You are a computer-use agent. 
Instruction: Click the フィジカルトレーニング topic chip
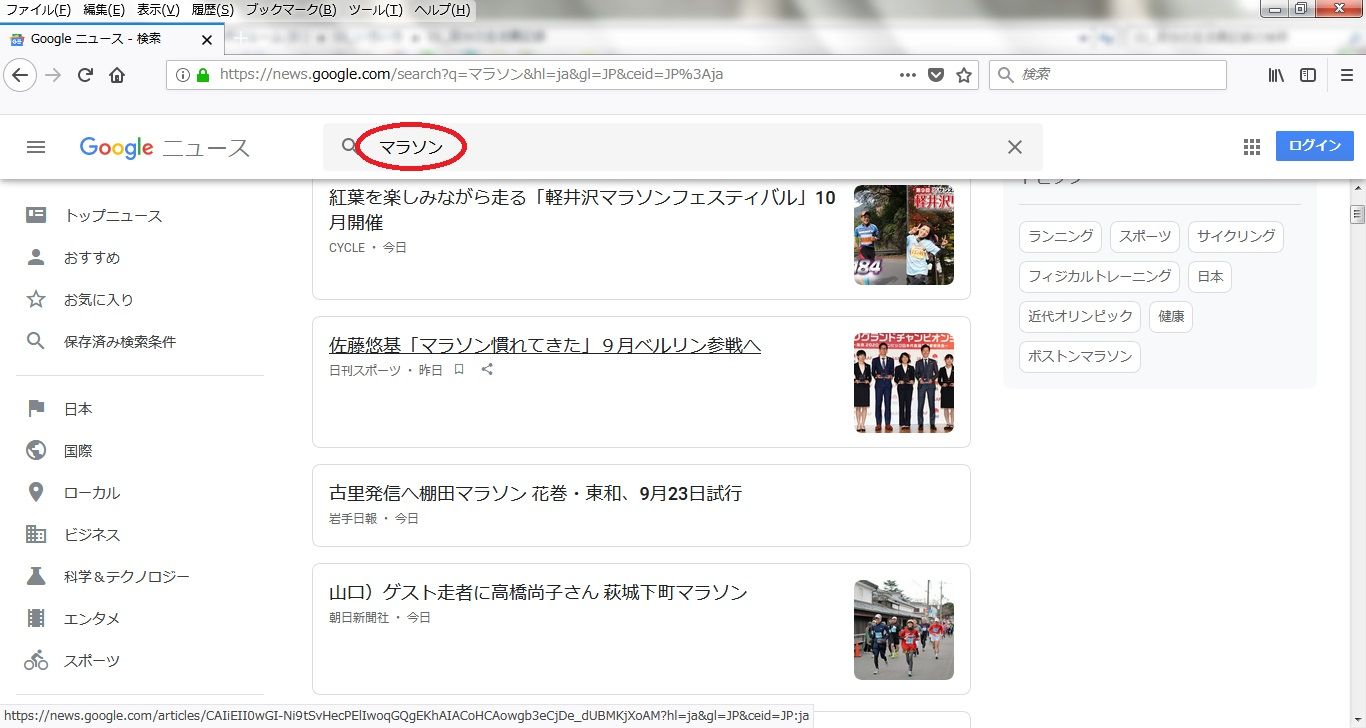(1100, 276)
